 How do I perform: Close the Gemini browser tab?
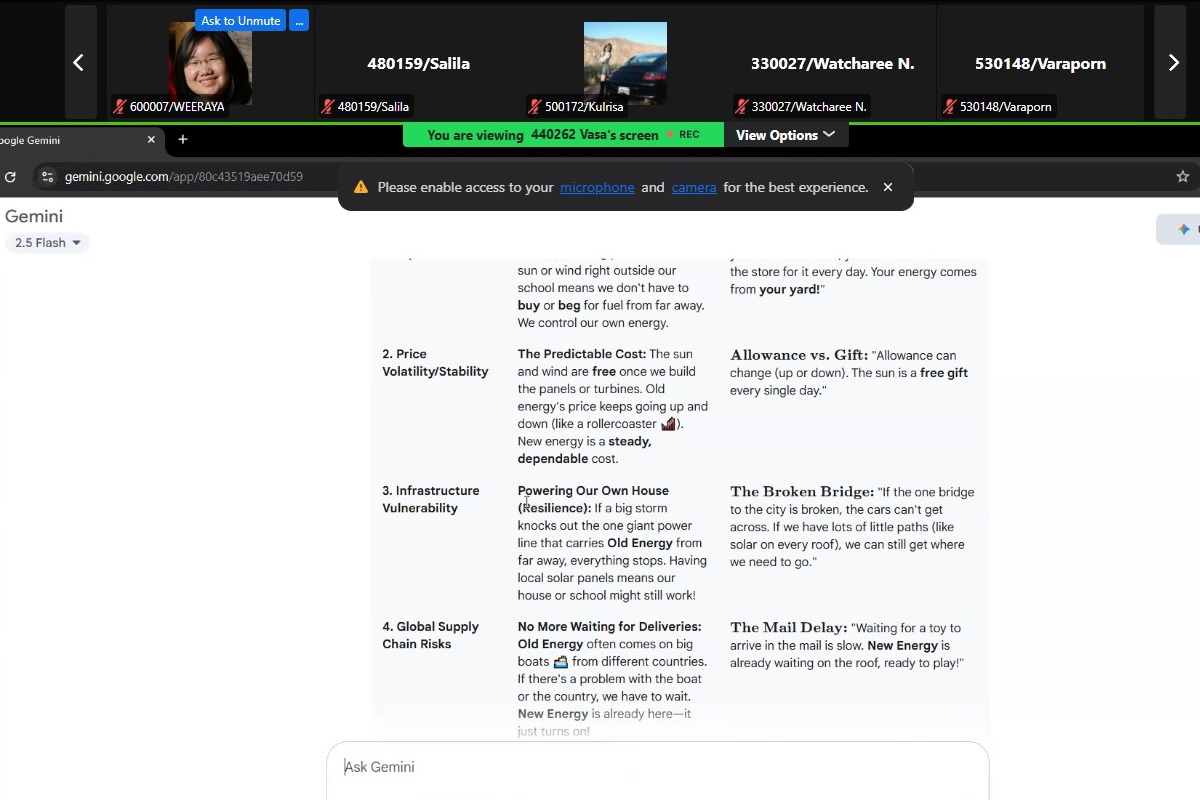(152, 140)
